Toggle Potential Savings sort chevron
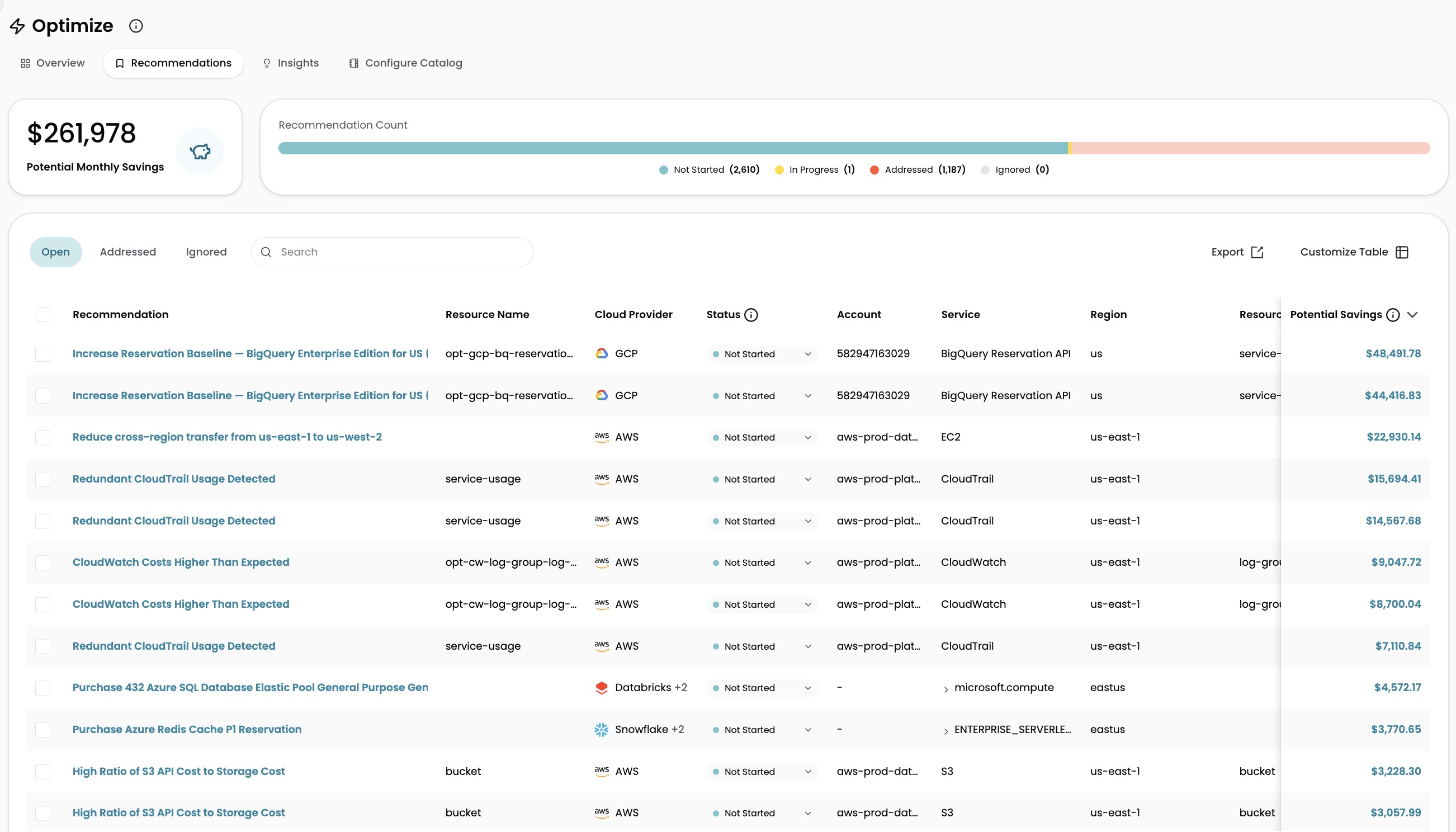The height and width of the screenshot is (832, 1456). [1412, 315]
